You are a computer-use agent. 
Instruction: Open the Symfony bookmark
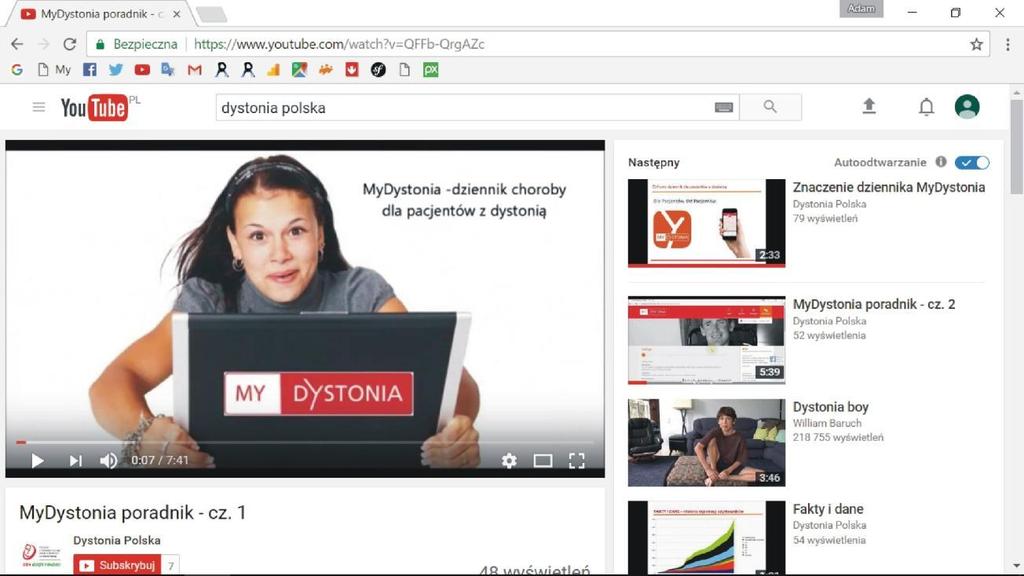point(378,70)
